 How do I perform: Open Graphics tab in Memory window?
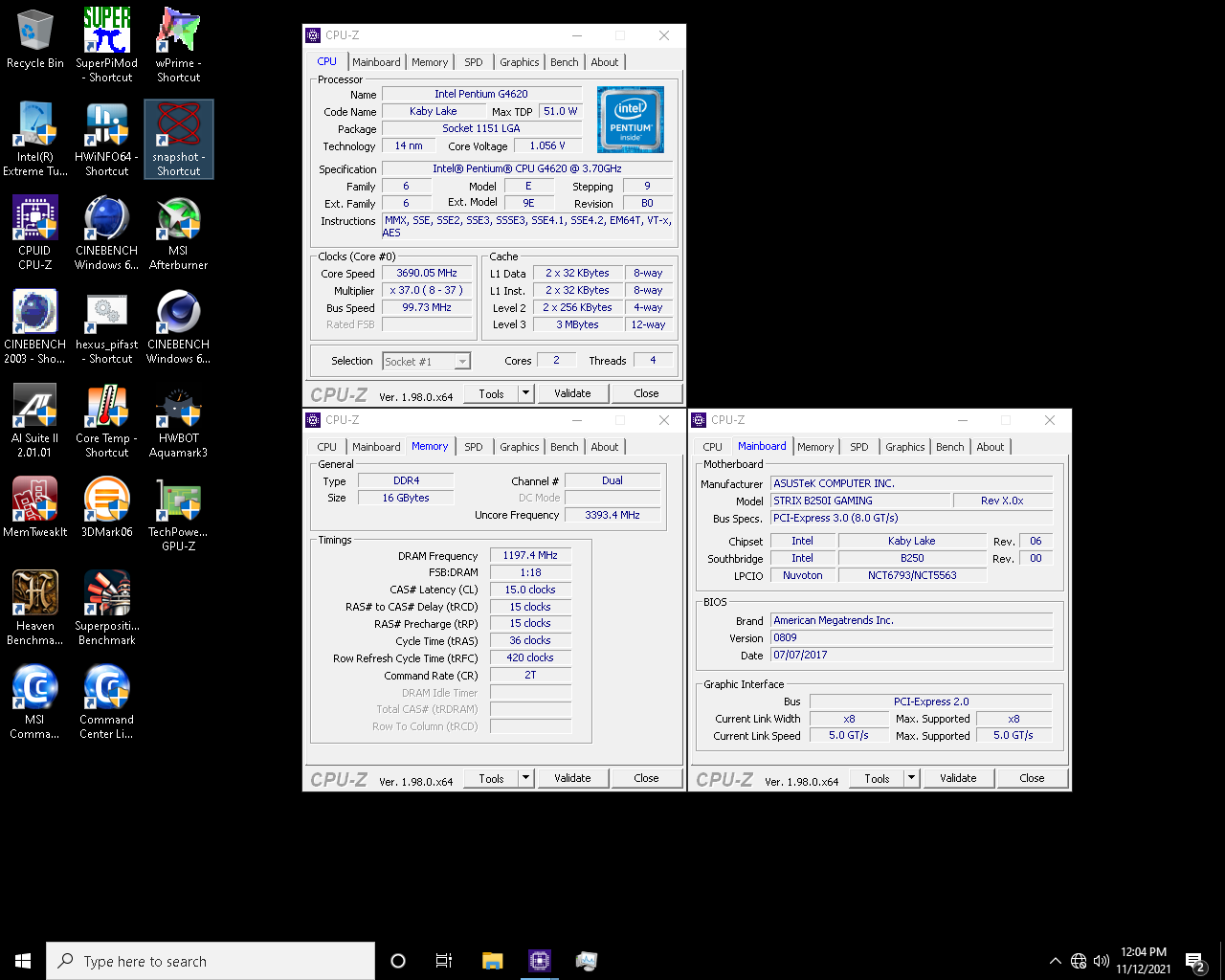tap(520, 447)
